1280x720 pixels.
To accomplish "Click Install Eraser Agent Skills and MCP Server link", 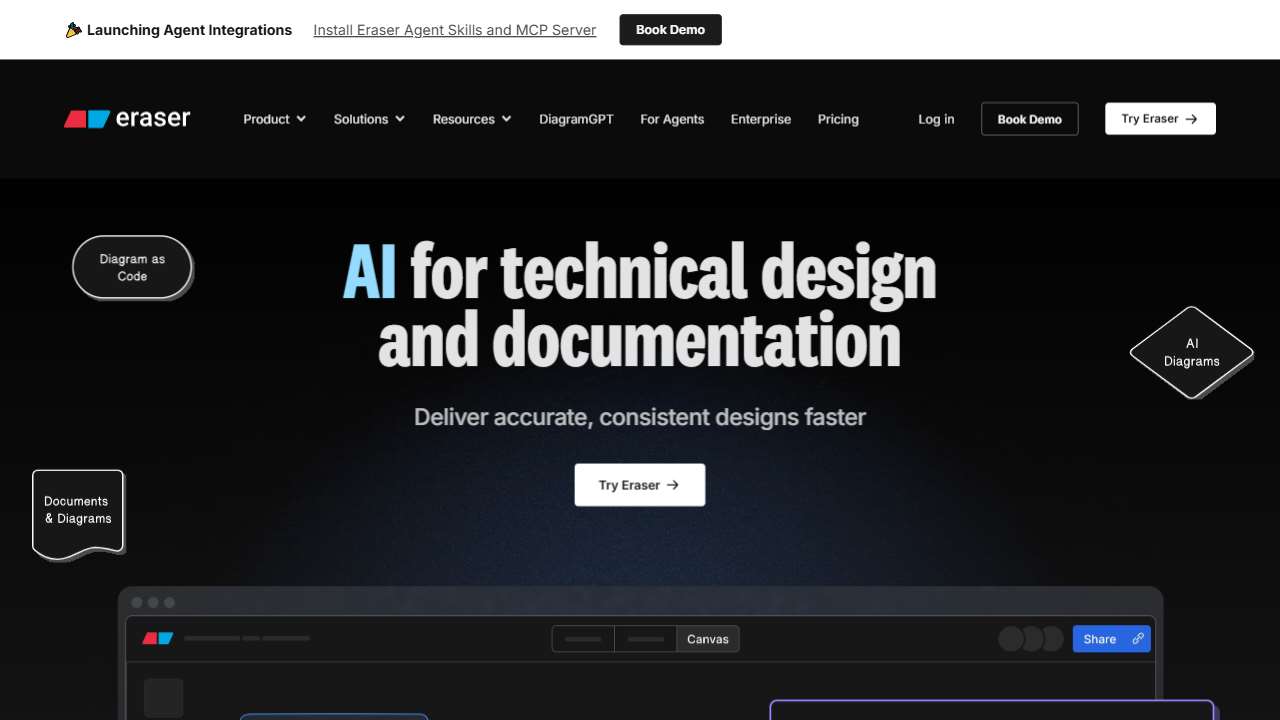I will (454, 30).
